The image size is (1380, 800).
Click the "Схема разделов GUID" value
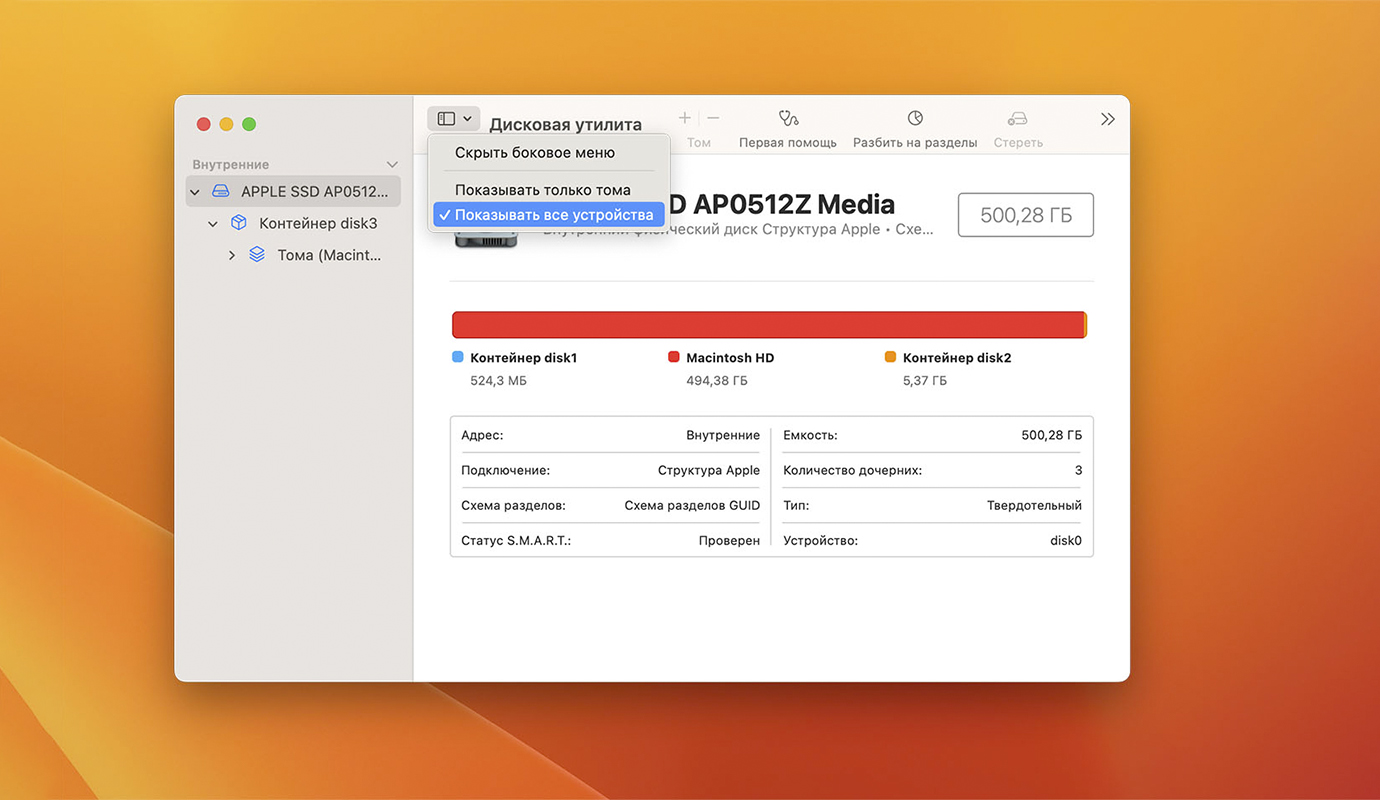(692, 506)
